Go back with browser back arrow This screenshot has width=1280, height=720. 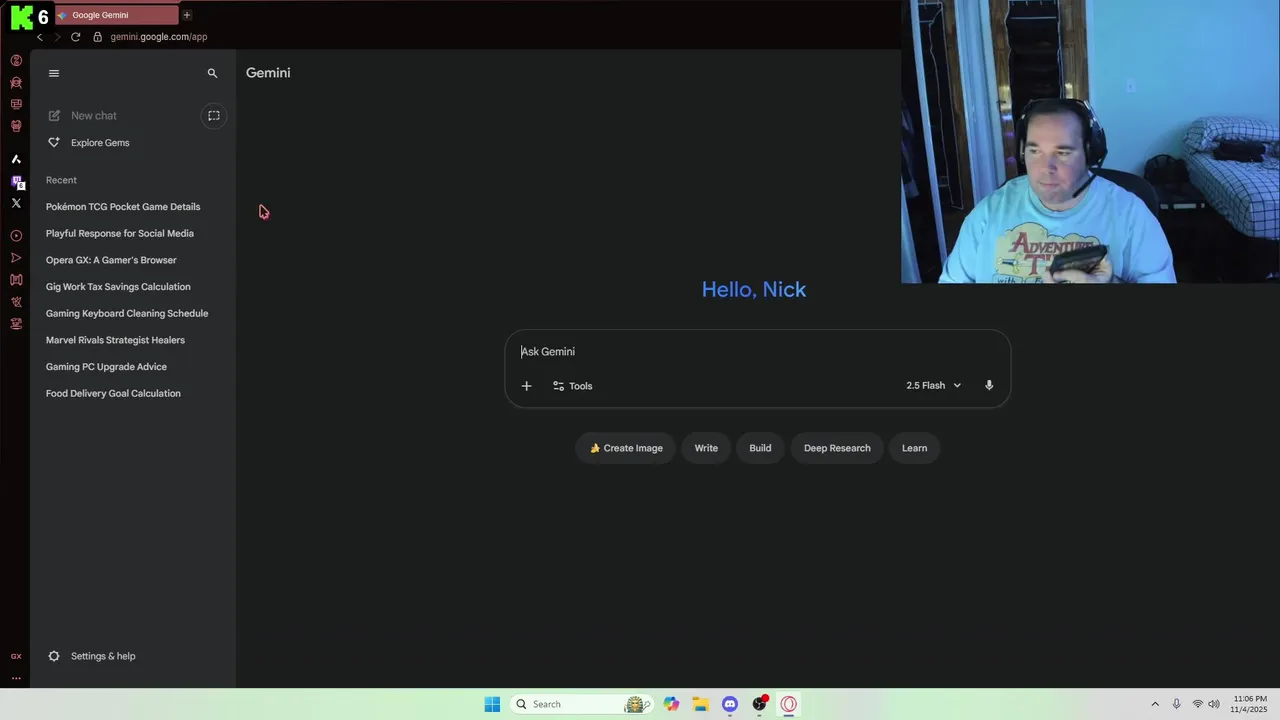click(x=40, y=37)
